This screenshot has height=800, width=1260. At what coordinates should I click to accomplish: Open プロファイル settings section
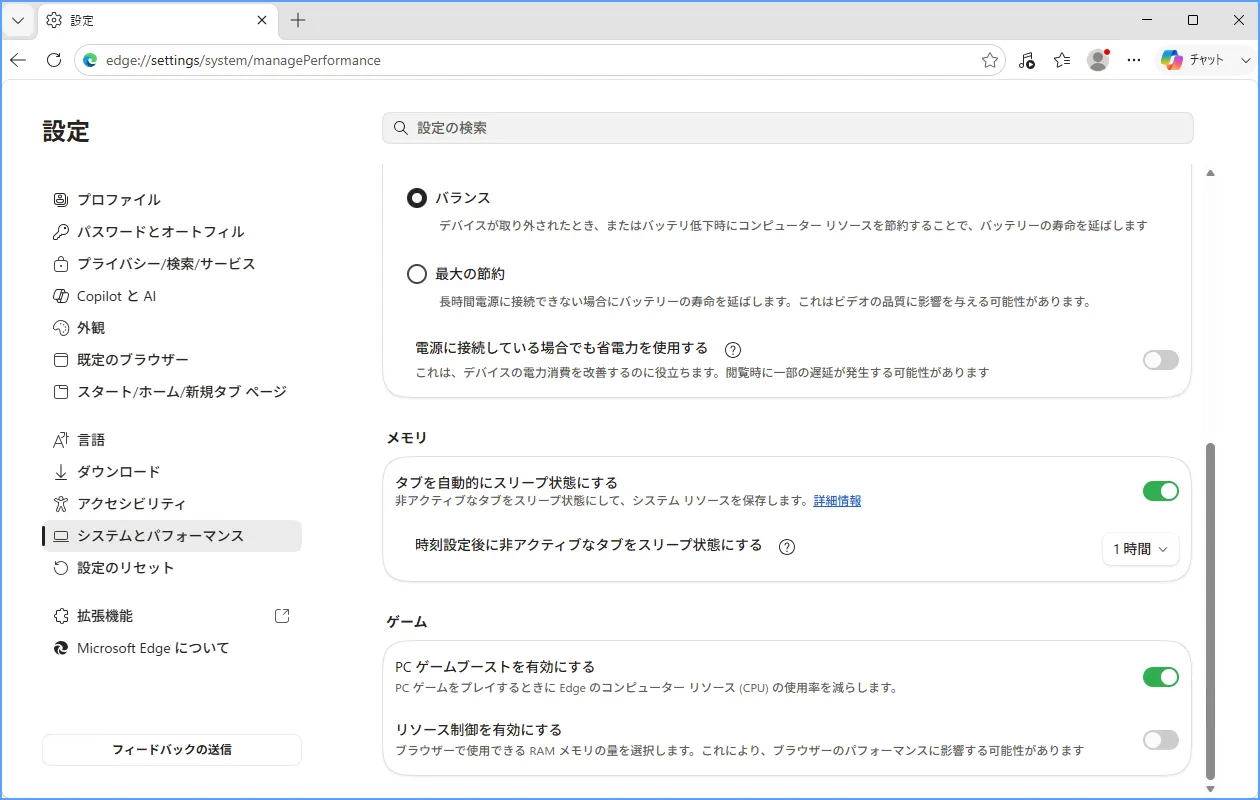point(172,200)
